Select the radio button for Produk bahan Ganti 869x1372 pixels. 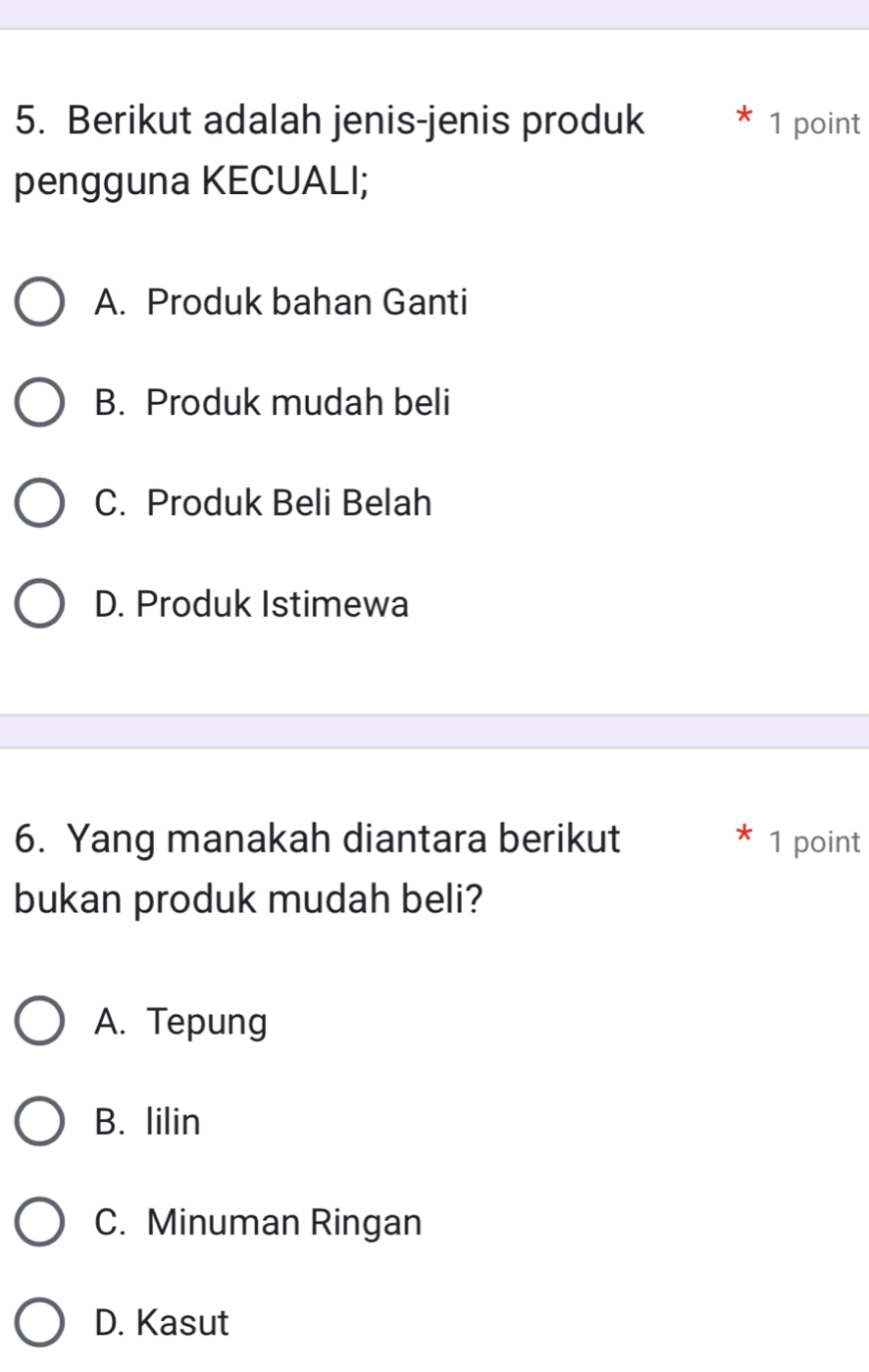click(39, 302)
